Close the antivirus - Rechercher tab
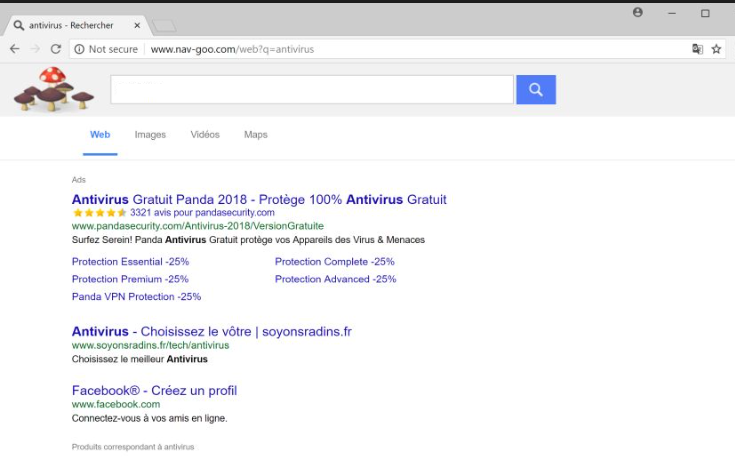Viewport: 735px width, 457px height. (138, 25)
